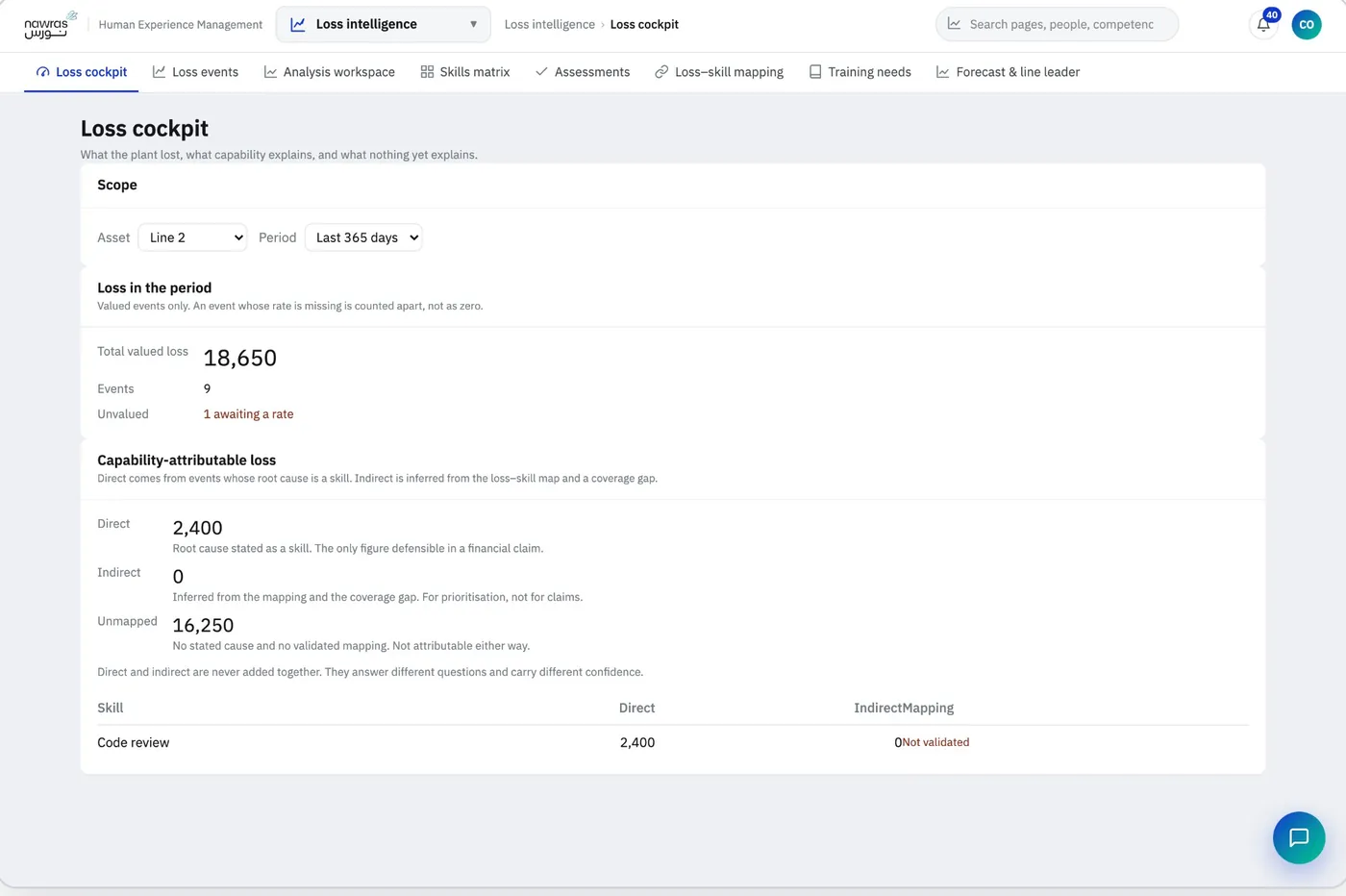This screenshot has width=1346, height=896.
Task: Click the Skill column header
Action: click(111, 708)
